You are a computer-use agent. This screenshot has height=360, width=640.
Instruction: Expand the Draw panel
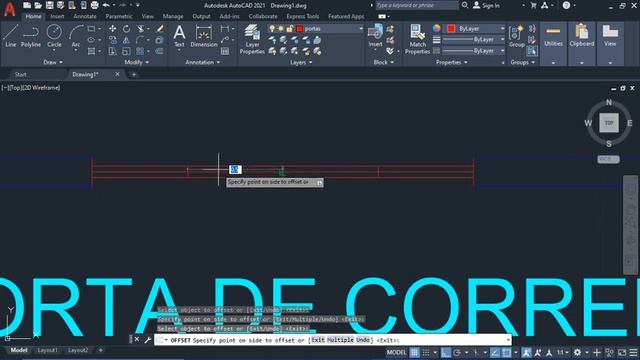pos(53,62)
